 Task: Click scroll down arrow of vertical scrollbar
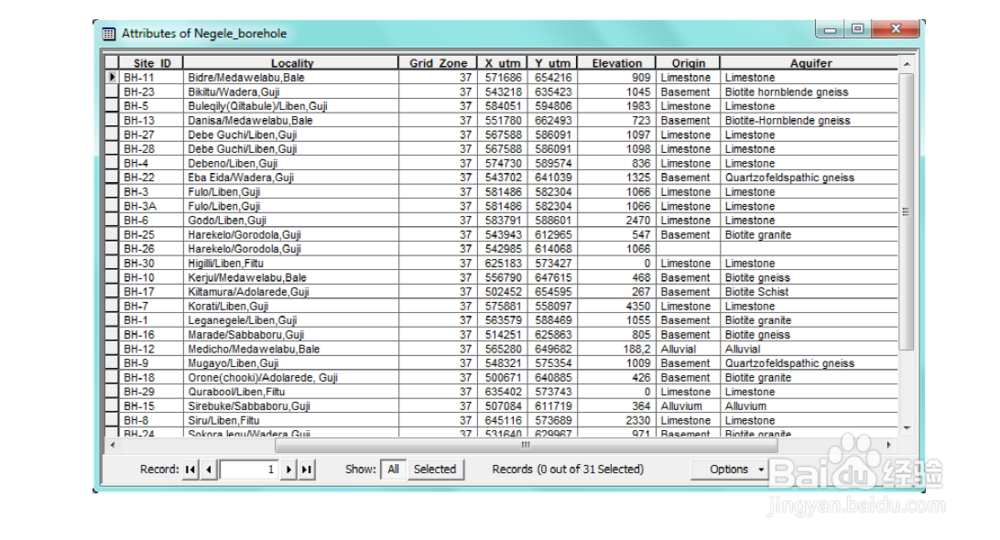pos(906,428)
